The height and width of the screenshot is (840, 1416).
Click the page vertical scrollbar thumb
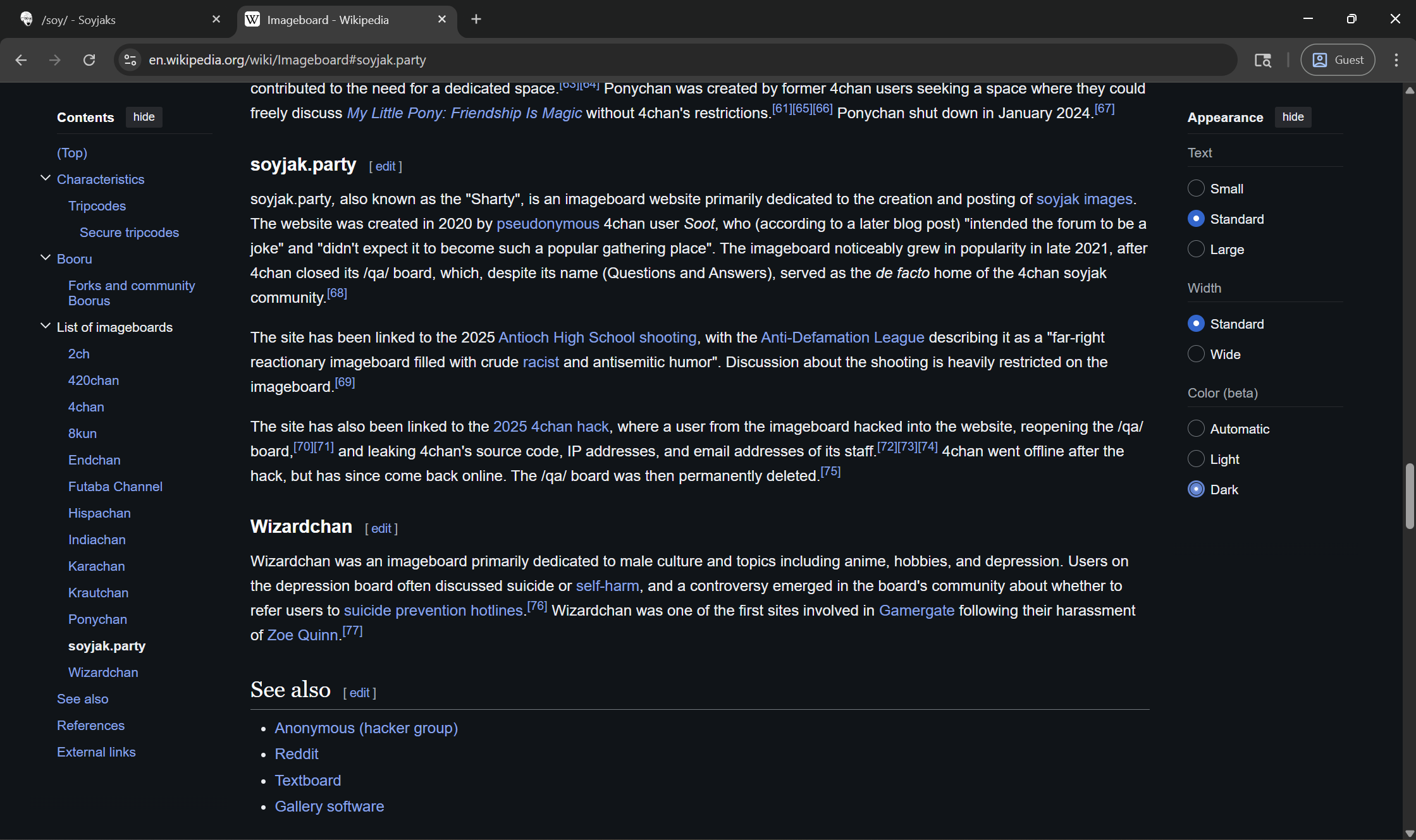pyautogui.click(x=1409, y=496)
